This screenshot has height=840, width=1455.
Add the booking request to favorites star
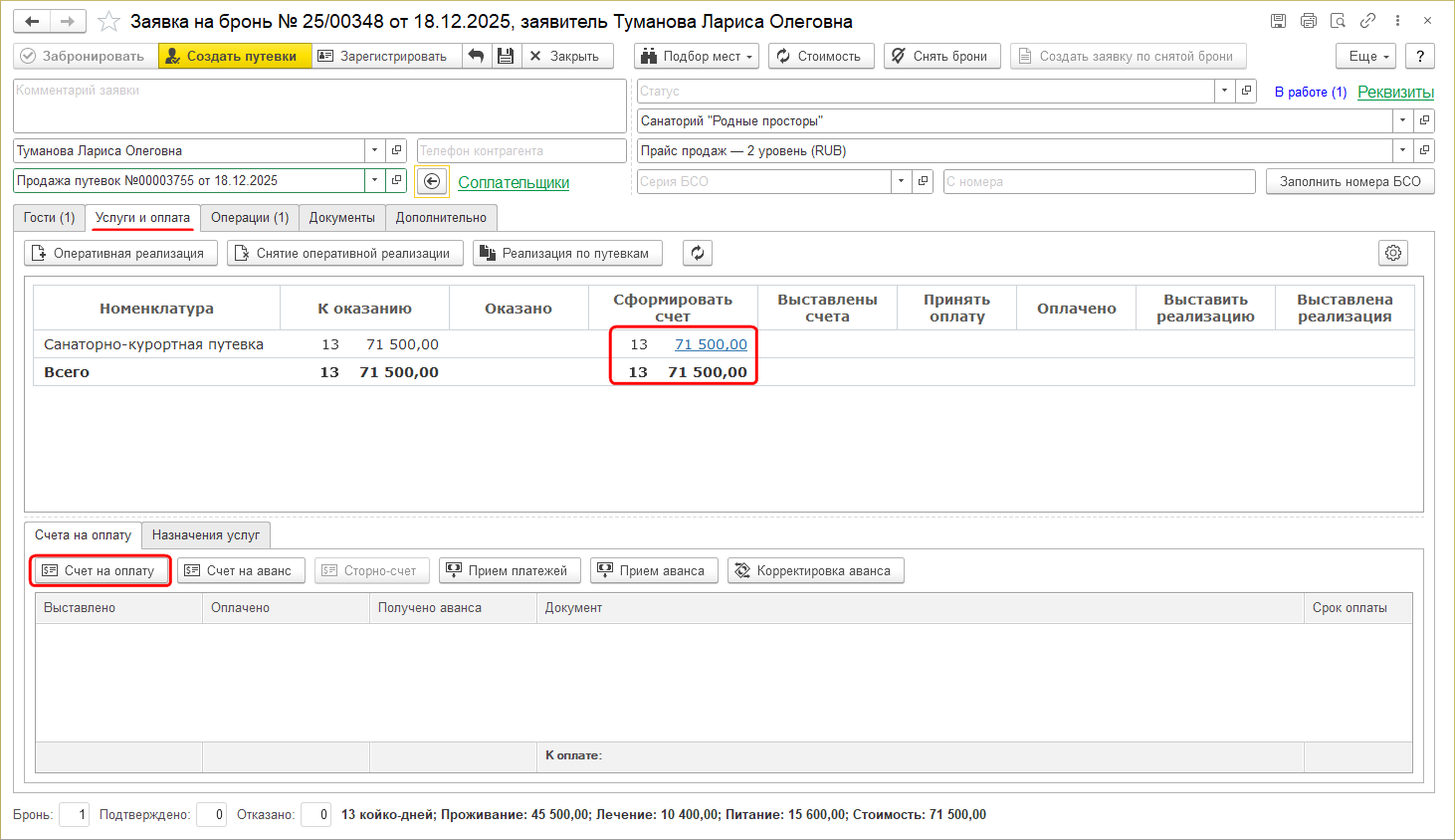[108, 21]
